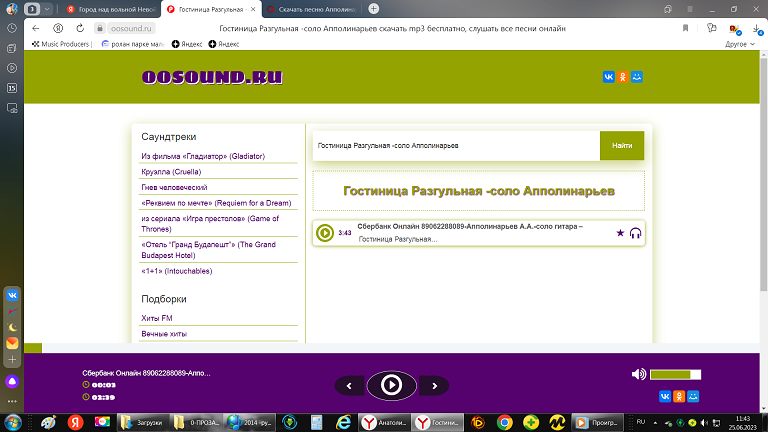The image size is (768, 432).
Task: Open a new browser tab
Action: [374, 9]
